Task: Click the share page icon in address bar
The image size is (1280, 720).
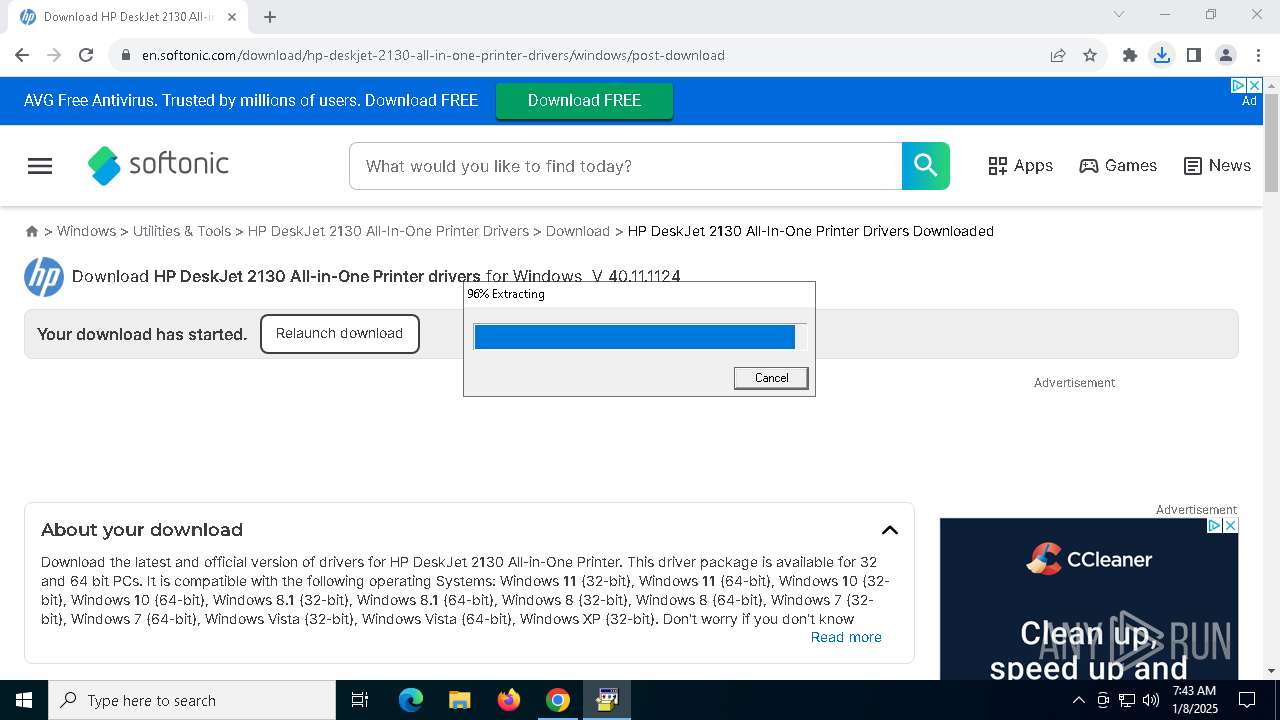Action: [1057, 55]
